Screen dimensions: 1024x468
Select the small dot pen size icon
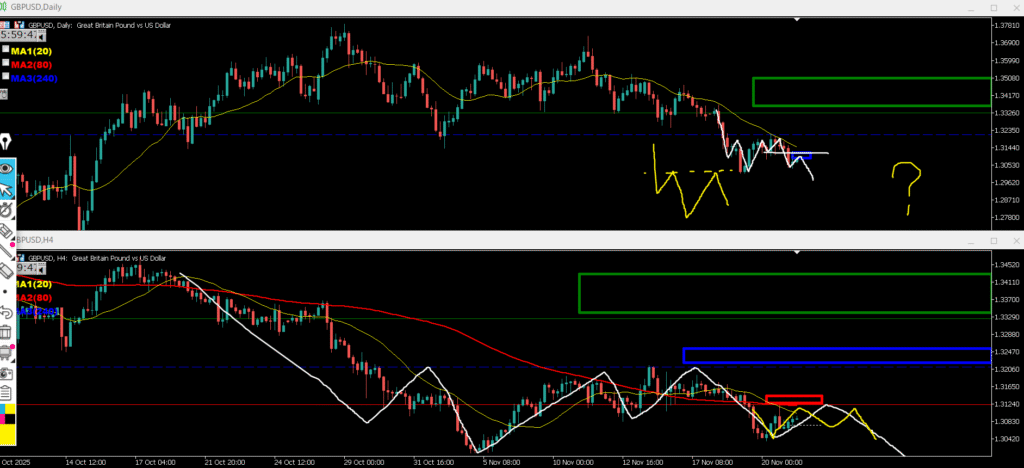(x=6, y=292)
